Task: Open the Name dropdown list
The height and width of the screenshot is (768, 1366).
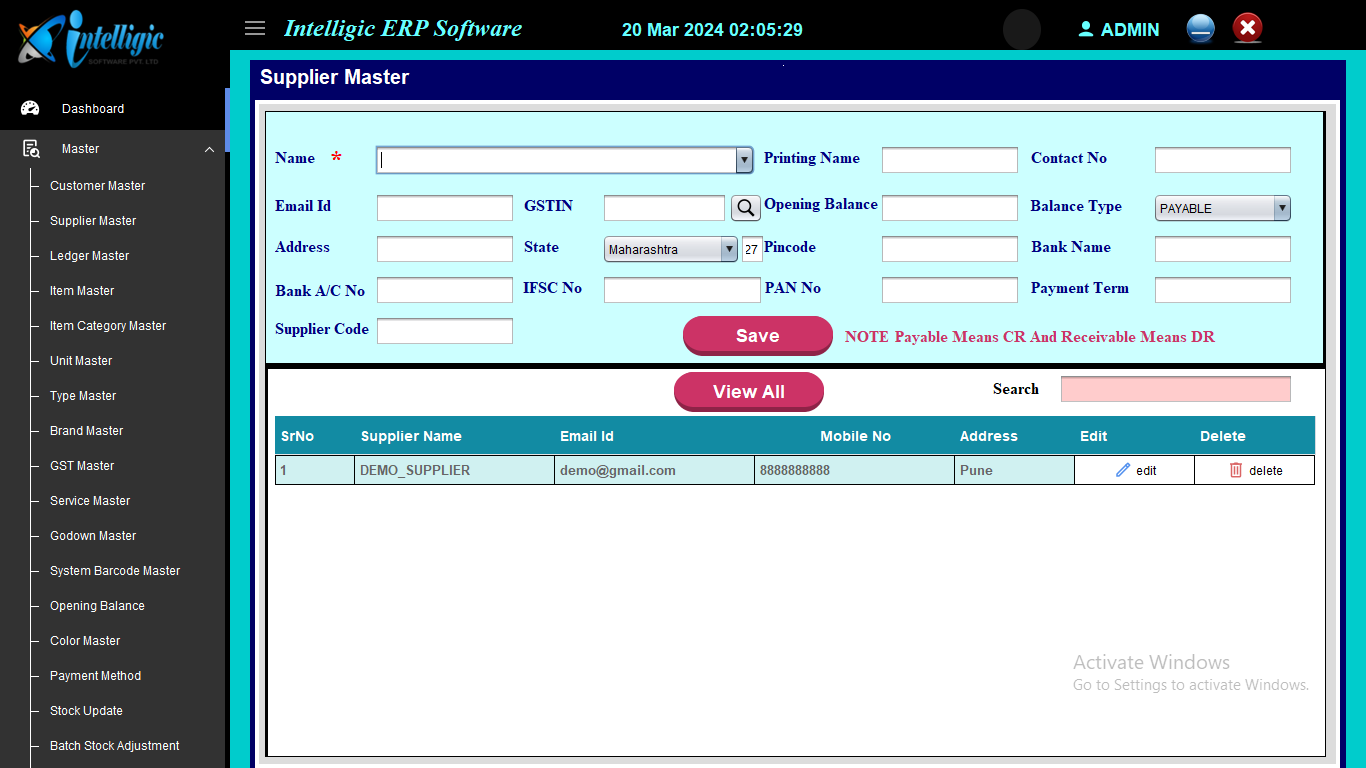Action: pyautogui.click(x=744, y=160)
